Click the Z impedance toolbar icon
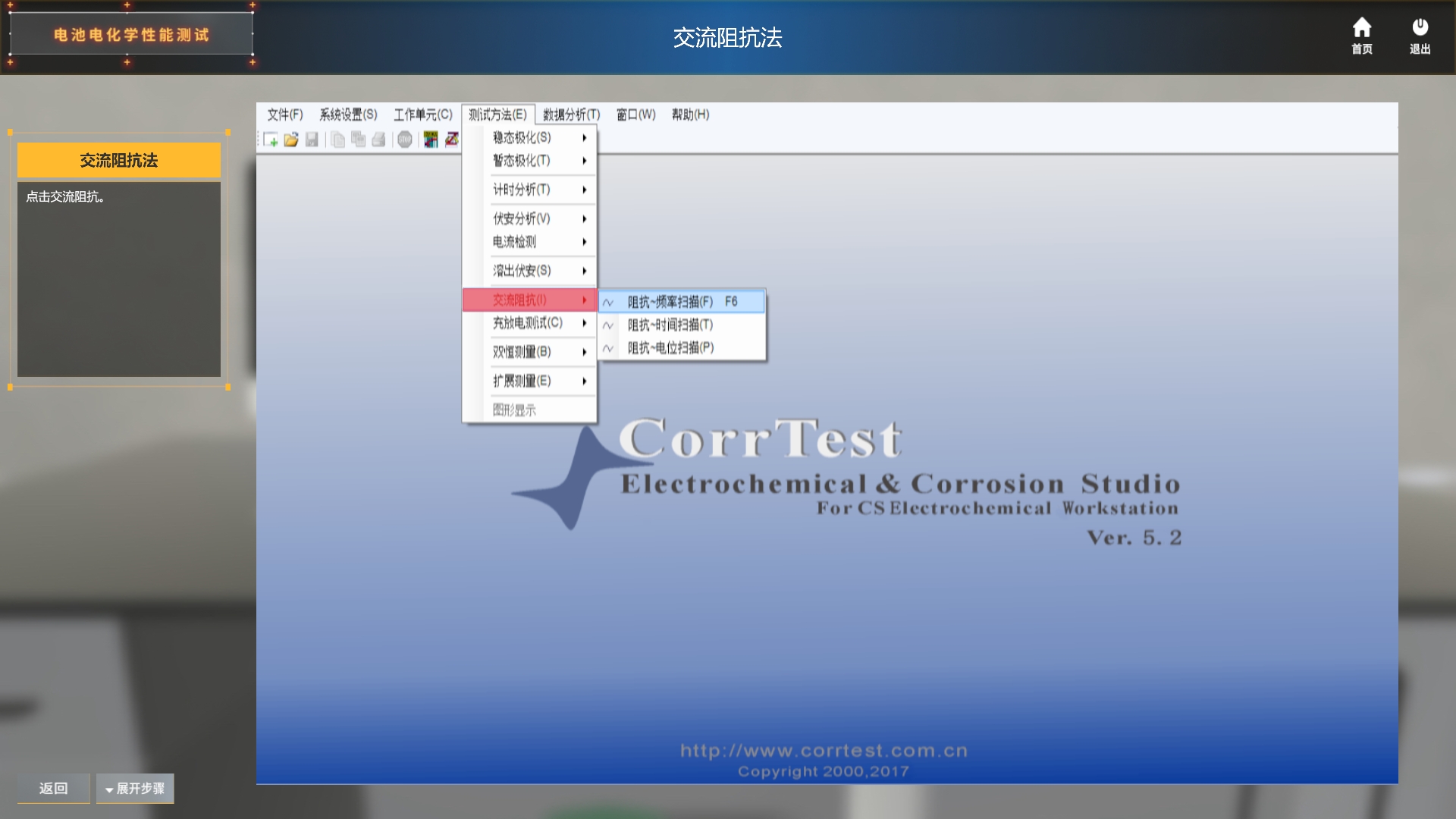 tap(452, 140)
